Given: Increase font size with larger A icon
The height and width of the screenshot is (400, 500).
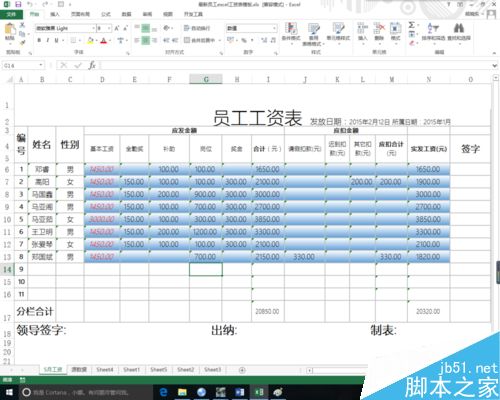Looking at the screenshot, I should click(117, 28).
